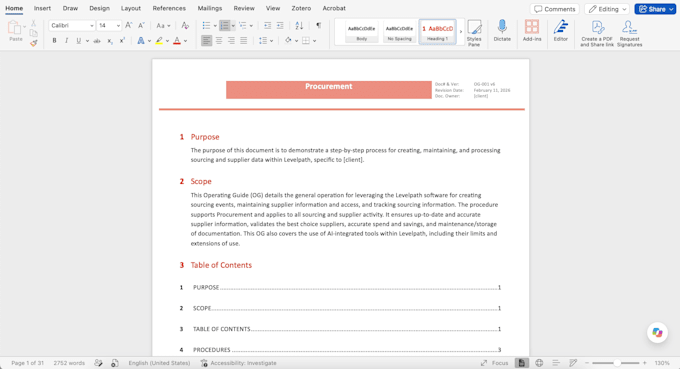Open Add-ins
The image size is (680, 369).
[x=532, y=31]
